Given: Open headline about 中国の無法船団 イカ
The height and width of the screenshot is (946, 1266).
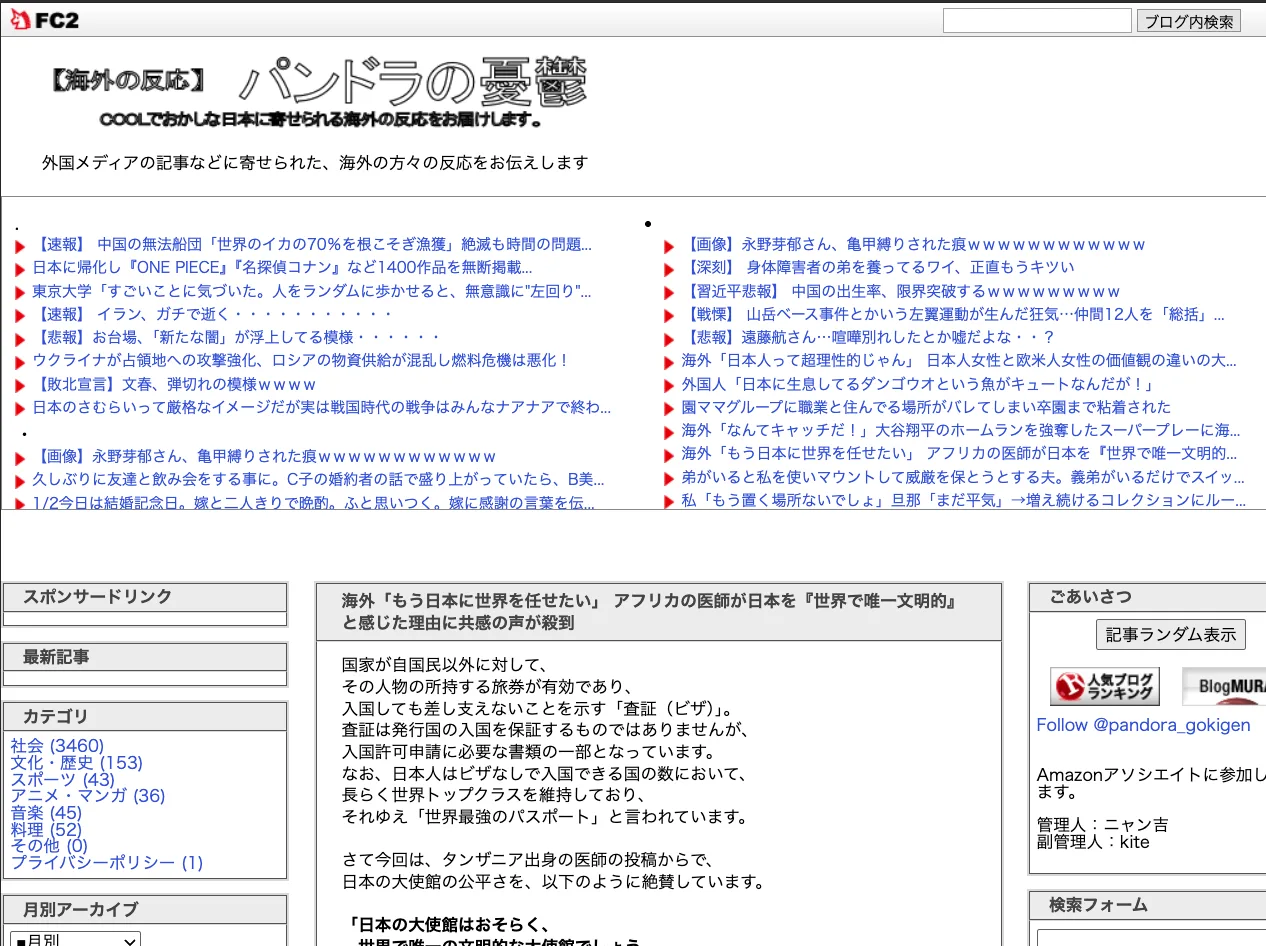Looking at the screenshot, I should 312,244.
